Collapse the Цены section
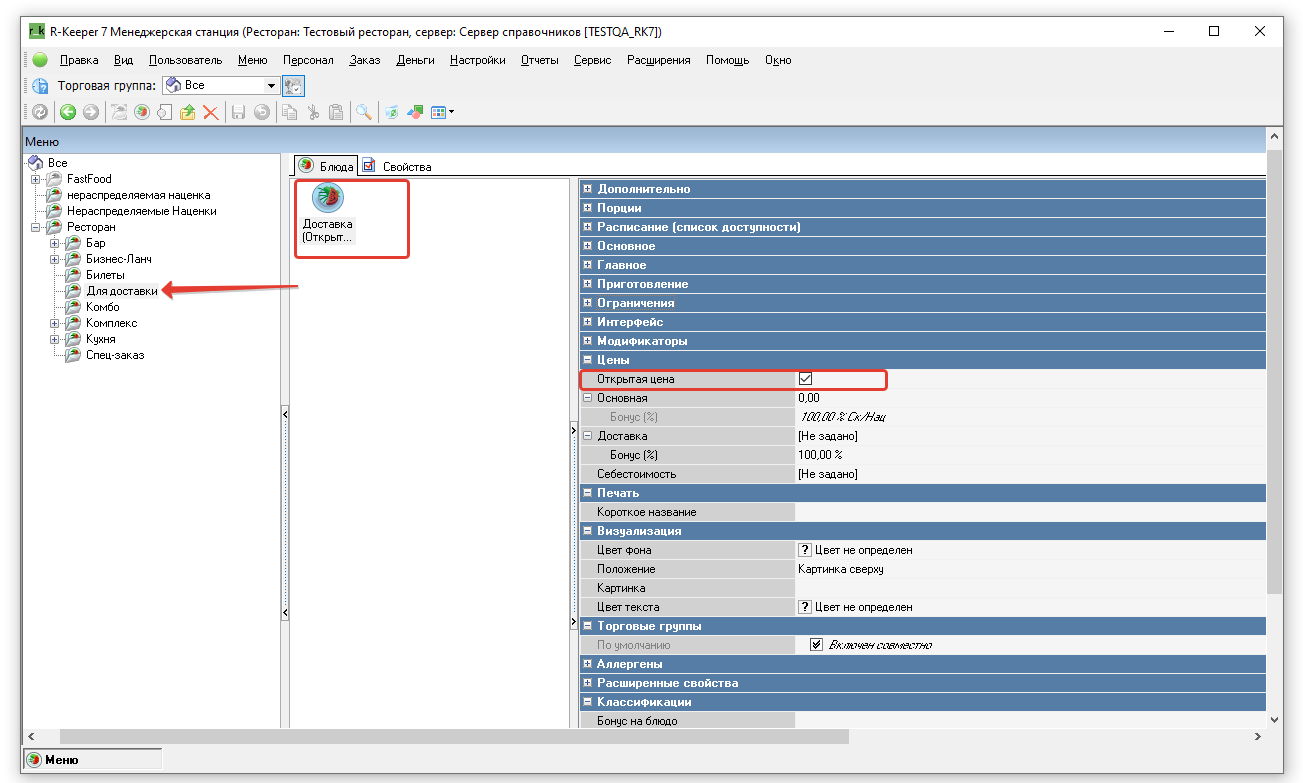The width and height of the screenshot is (1303, 783). point(588,360)
